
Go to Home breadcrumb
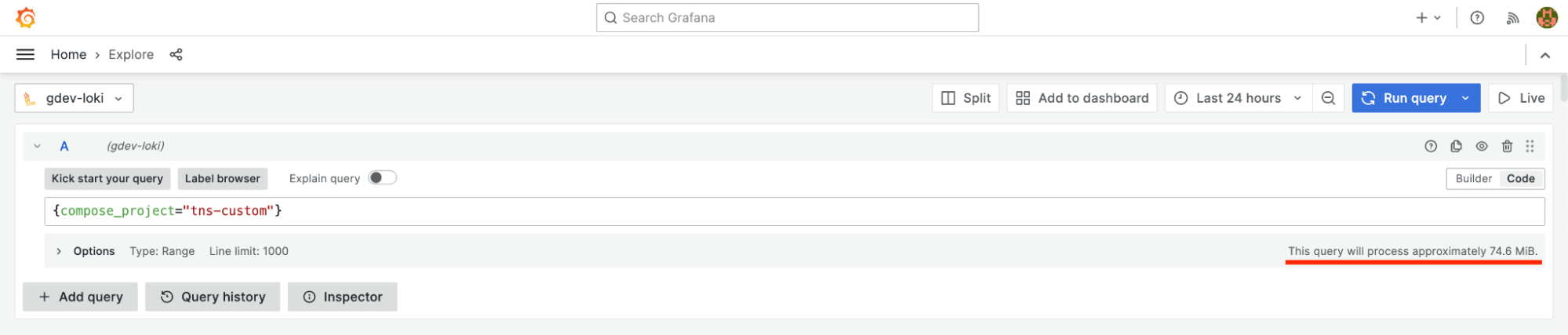click(68, 54)
